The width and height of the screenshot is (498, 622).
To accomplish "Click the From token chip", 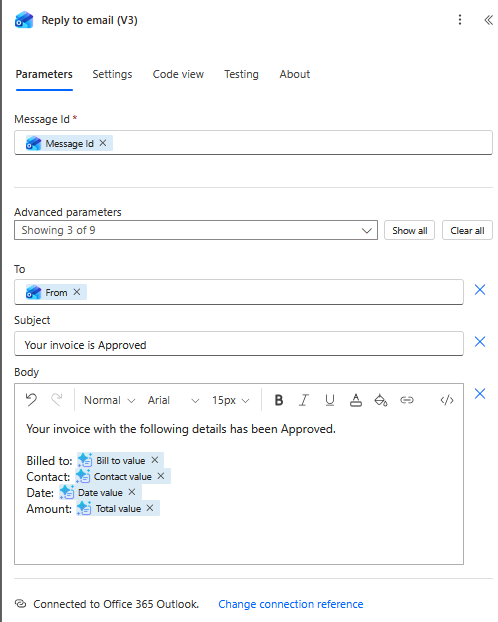I will [x=56, y=292].
